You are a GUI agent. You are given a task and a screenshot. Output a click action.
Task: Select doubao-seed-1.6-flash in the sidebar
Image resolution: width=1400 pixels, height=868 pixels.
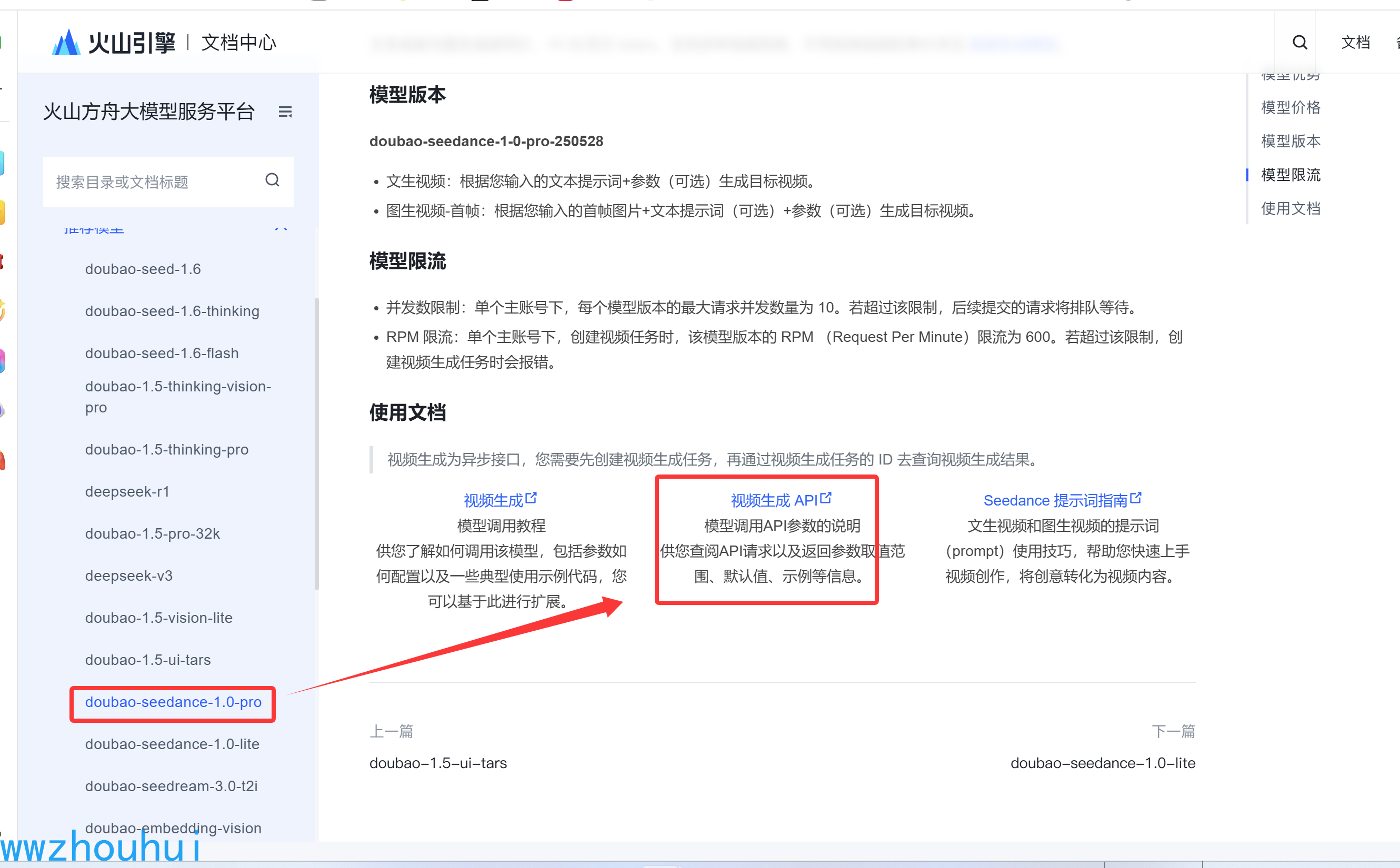(162, 353)
